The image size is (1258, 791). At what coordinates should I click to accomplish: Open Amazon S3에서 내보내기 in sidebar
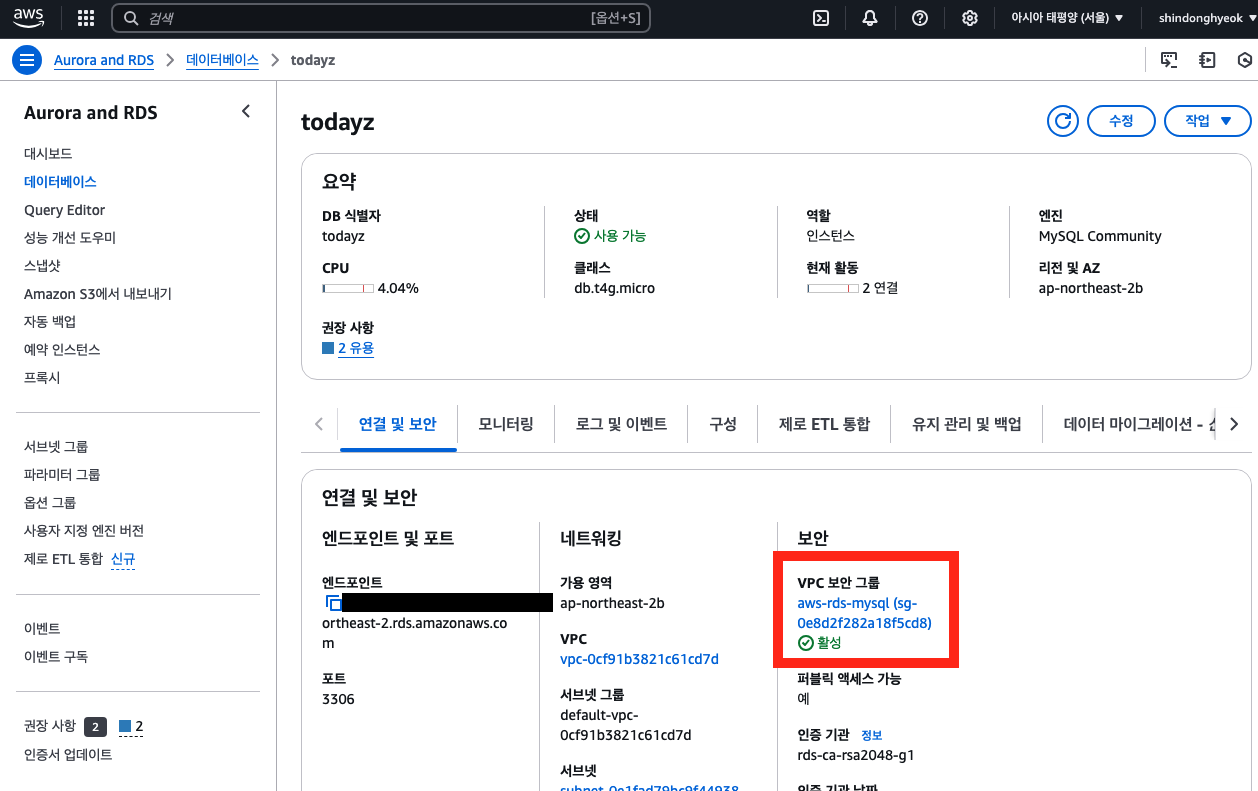tap(98, 294)
